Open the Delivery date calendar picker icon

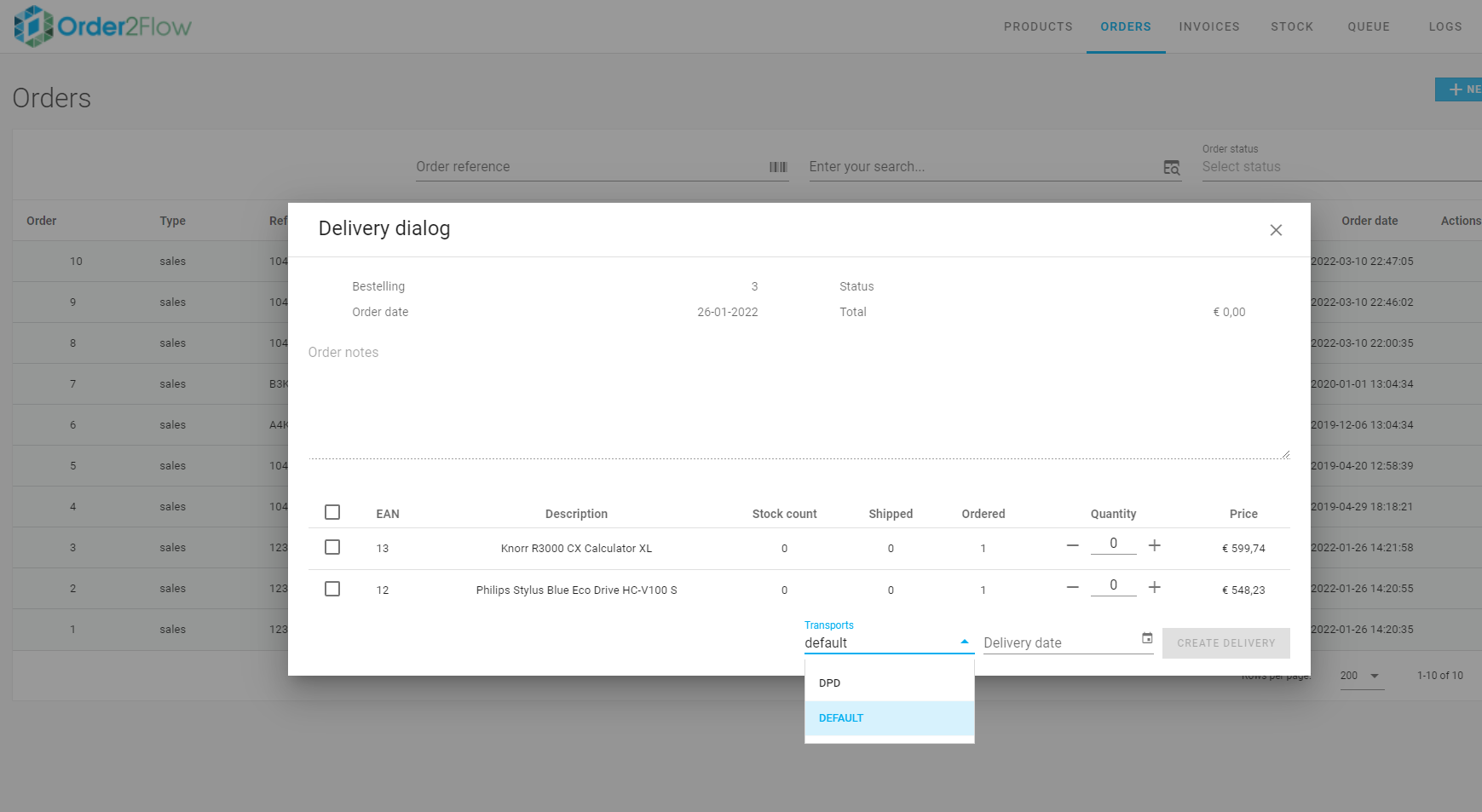(1147, 638)
